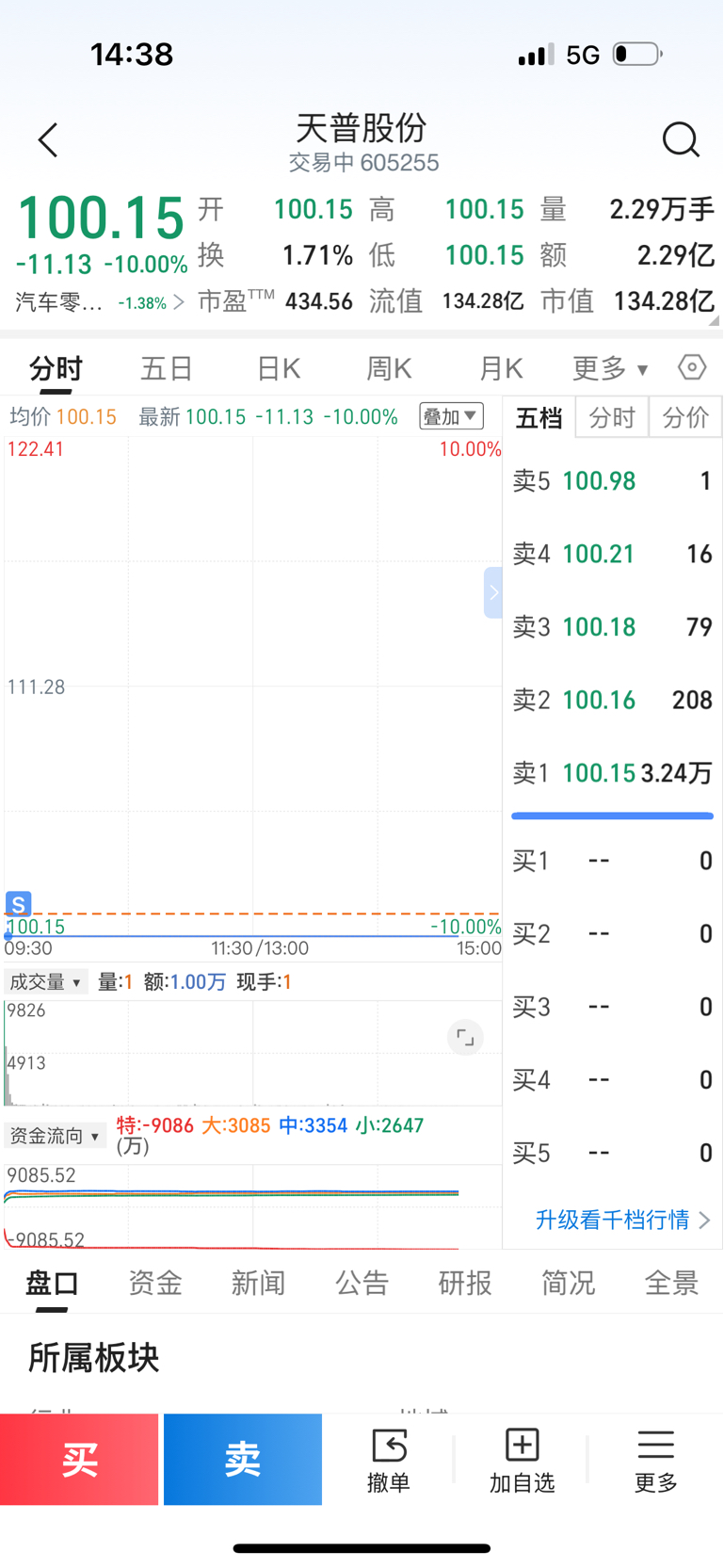Viewport: 724px width, 1568px height.
Task: Tap the red 买 buy button
Action: click(x=79, y=1460)
